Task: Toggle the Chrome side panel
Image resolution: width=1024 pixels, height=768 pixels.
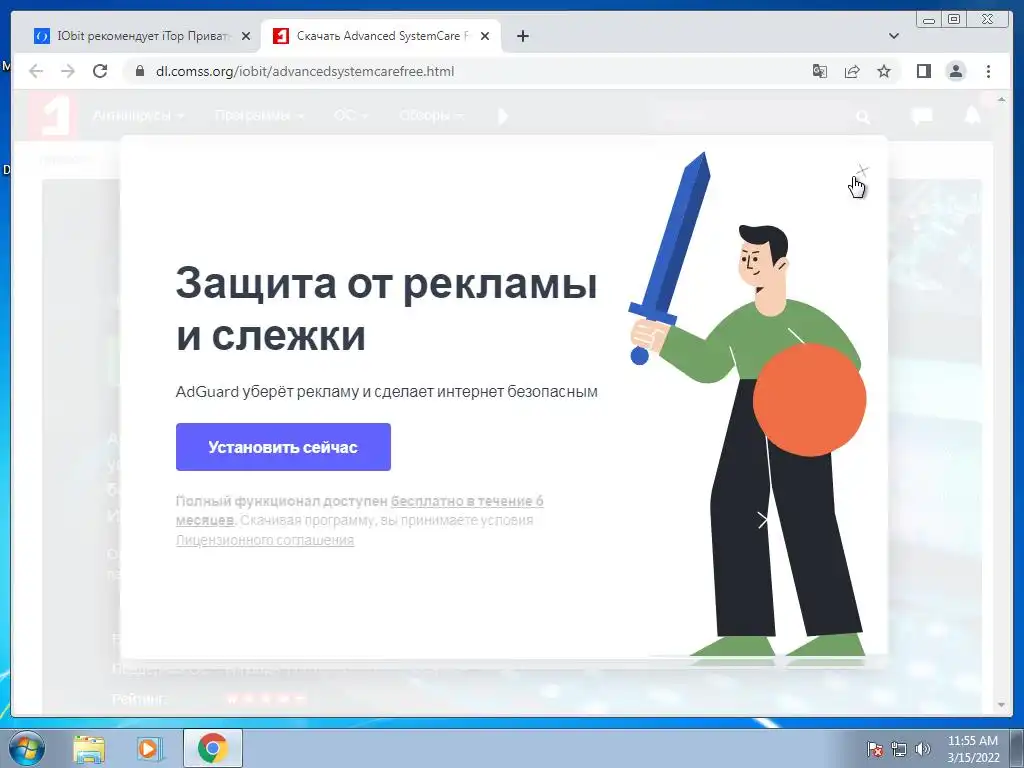Action: click(x=923, y=71)
